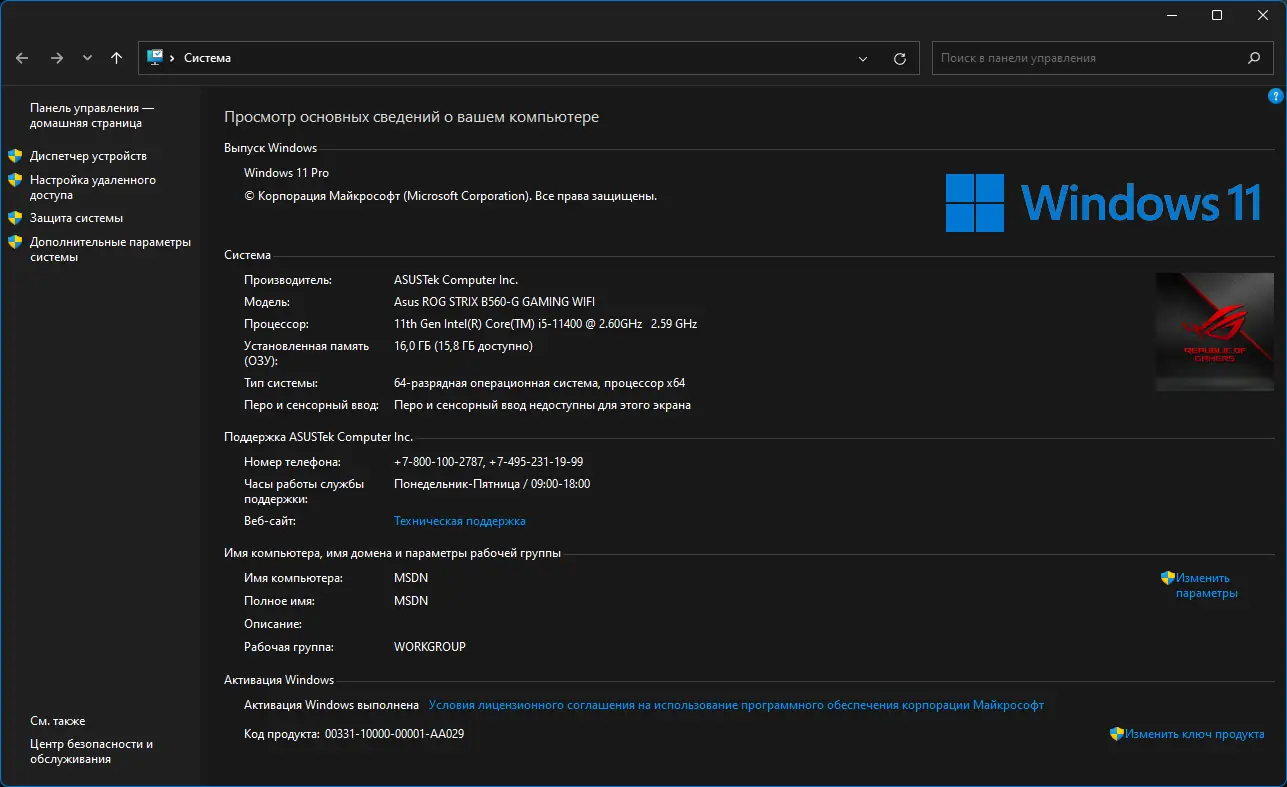This screenshot has height=787, width=1287.
Task: Click the Back navigation arrow
Action: [x=22, y=58]
